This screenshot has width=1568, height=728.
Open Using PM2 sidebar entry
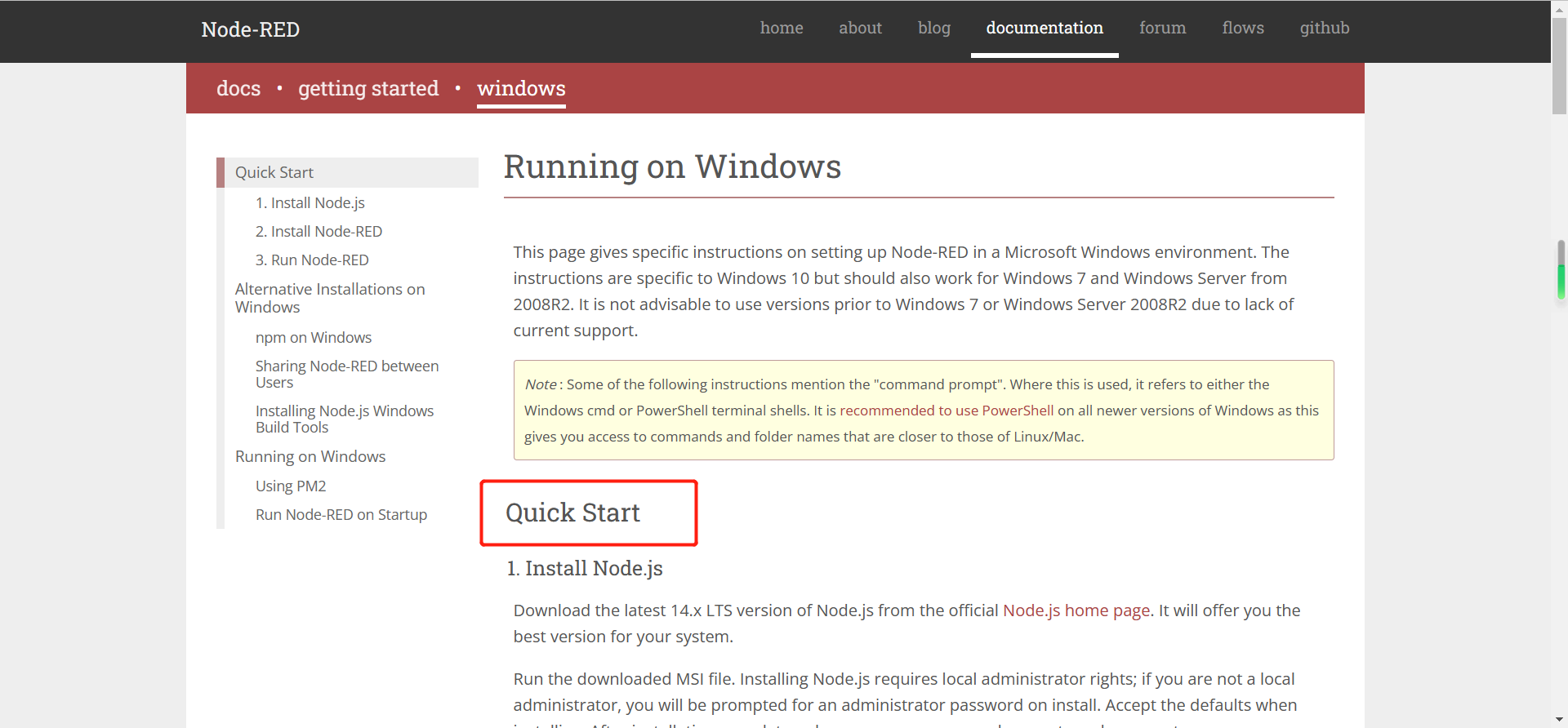point(291,486)
